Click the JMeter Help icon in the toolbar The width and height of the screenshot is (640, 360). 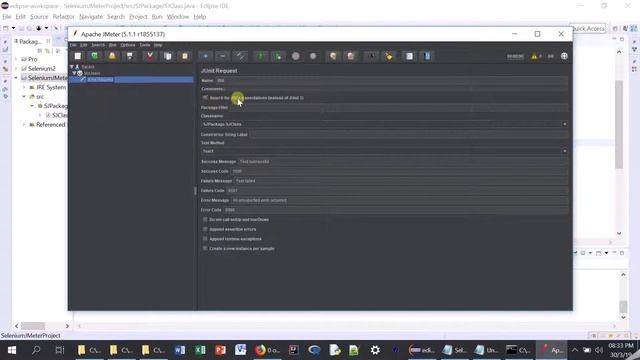click(x=427, y=56)
